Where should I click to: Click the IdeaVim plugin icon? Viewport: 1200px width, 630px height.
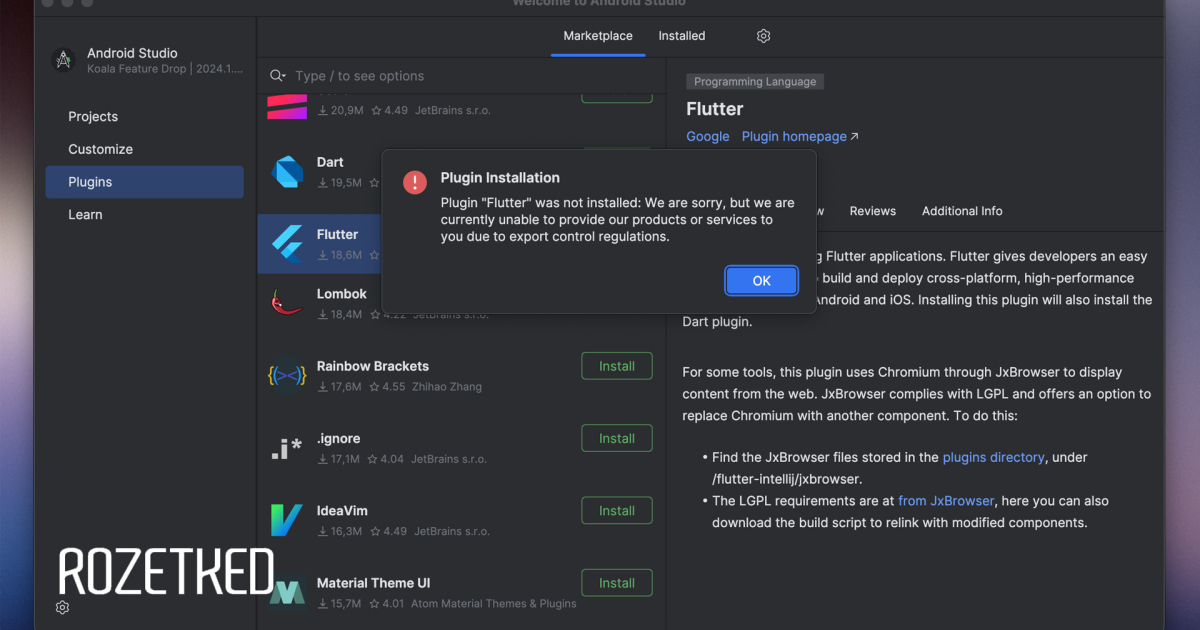coord(287,520)
